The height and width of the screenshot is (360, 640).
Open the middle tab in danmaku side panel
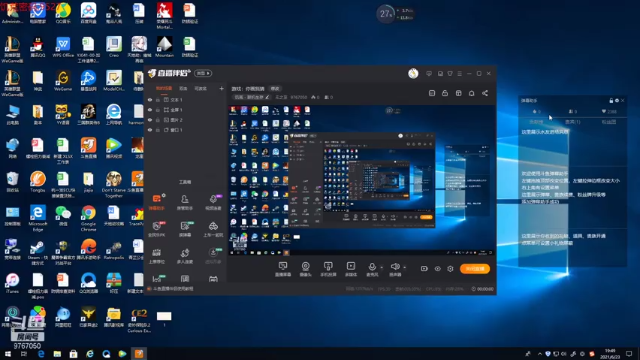pyautogui.click(x=572, y=122)
